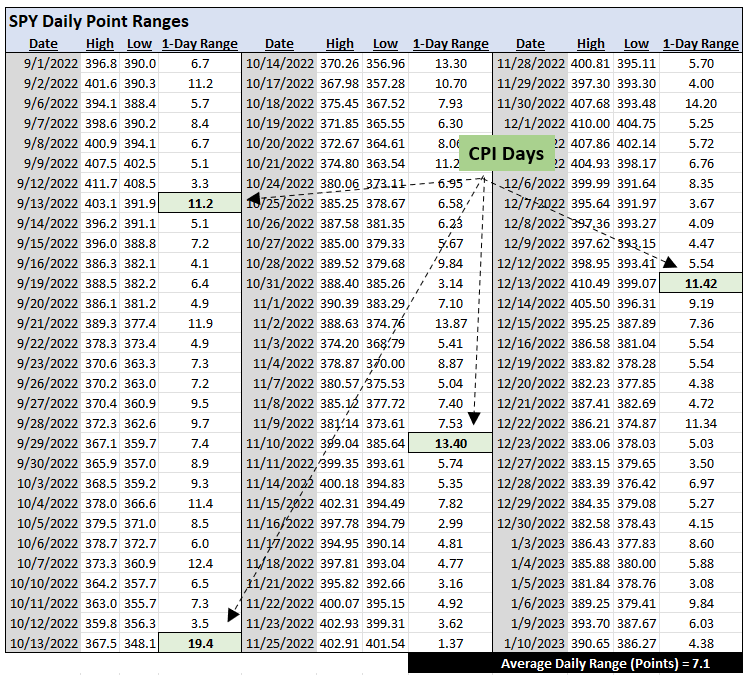This screenshot has width=745, height=675.
Task: Select range value 9.84 for 1/6/2023
Action: (x=701, y=603)
